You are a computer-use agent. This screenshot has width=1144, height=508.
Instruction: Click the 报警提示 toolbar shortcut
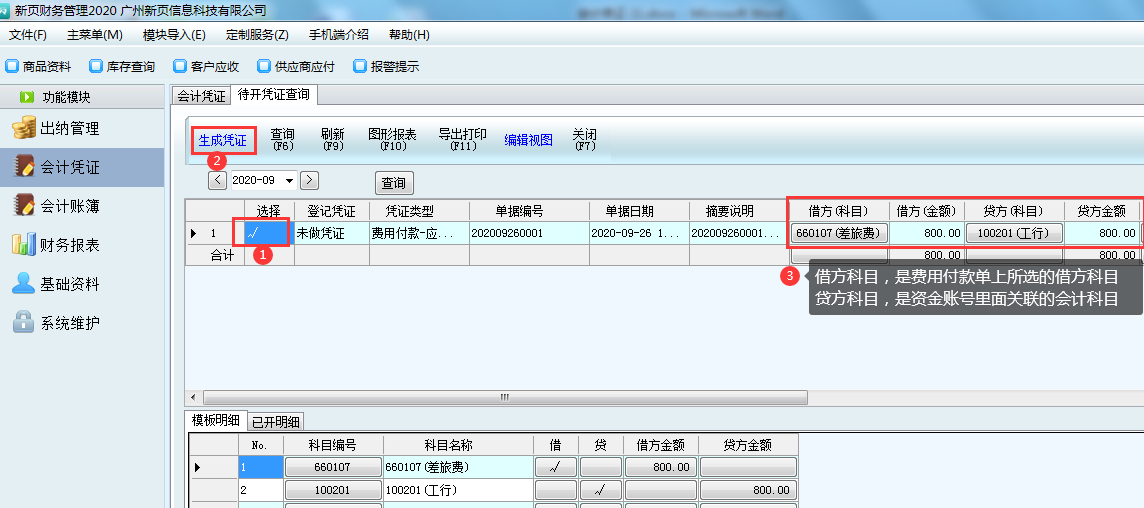(x=386, y=67)
